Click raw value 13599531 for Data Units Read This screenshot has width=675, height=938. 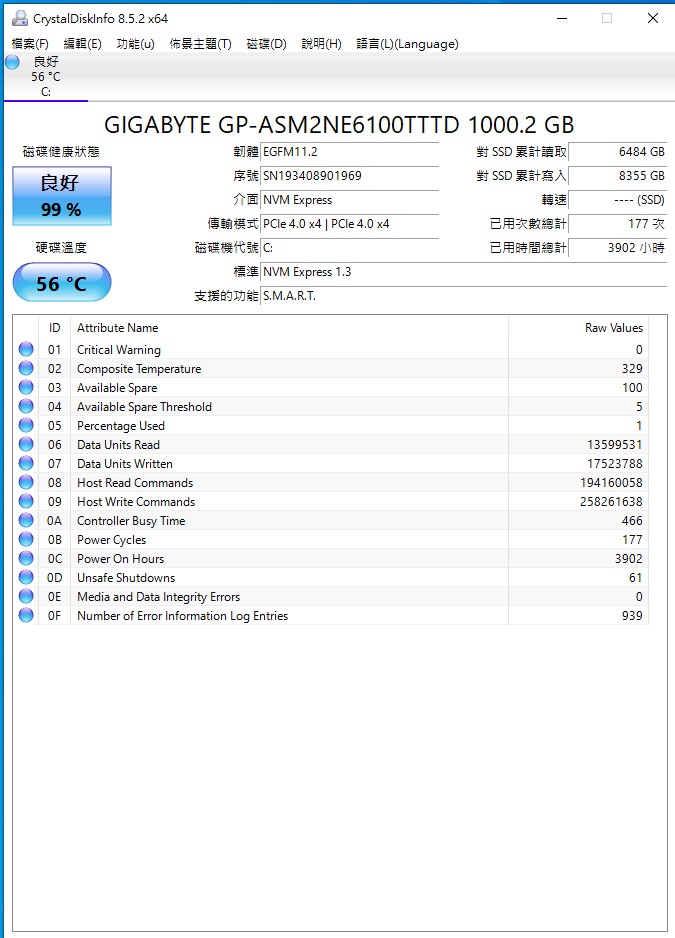(614, 444)
